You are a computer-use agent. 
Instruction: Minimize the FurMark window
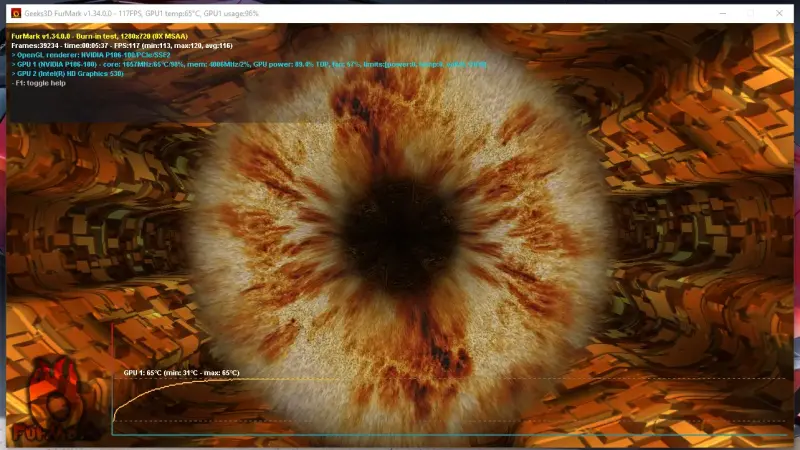(x=722, y=13)
